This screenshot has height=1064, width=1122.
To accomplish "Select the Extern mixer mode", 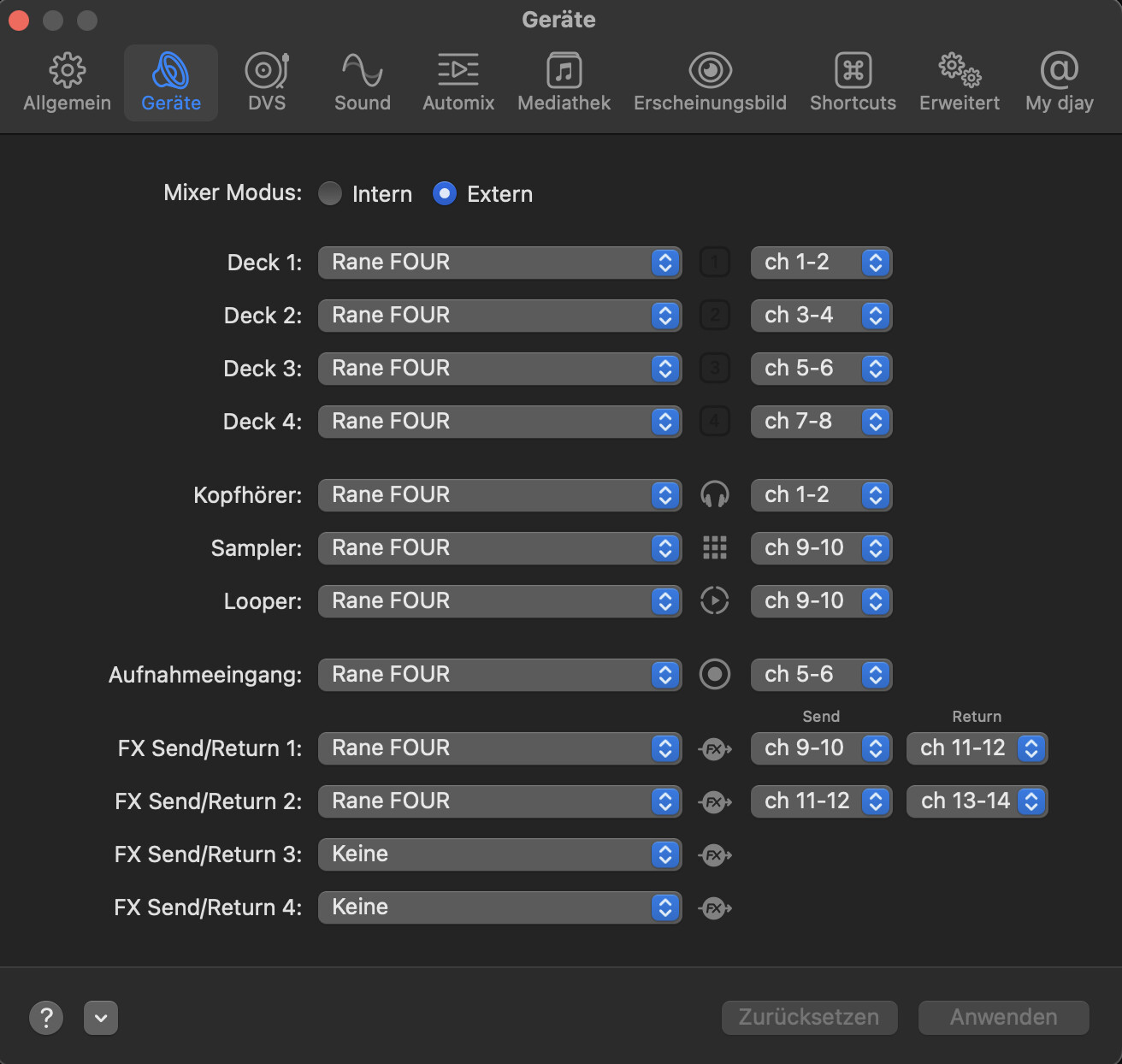I will click(x=445, y=194).
